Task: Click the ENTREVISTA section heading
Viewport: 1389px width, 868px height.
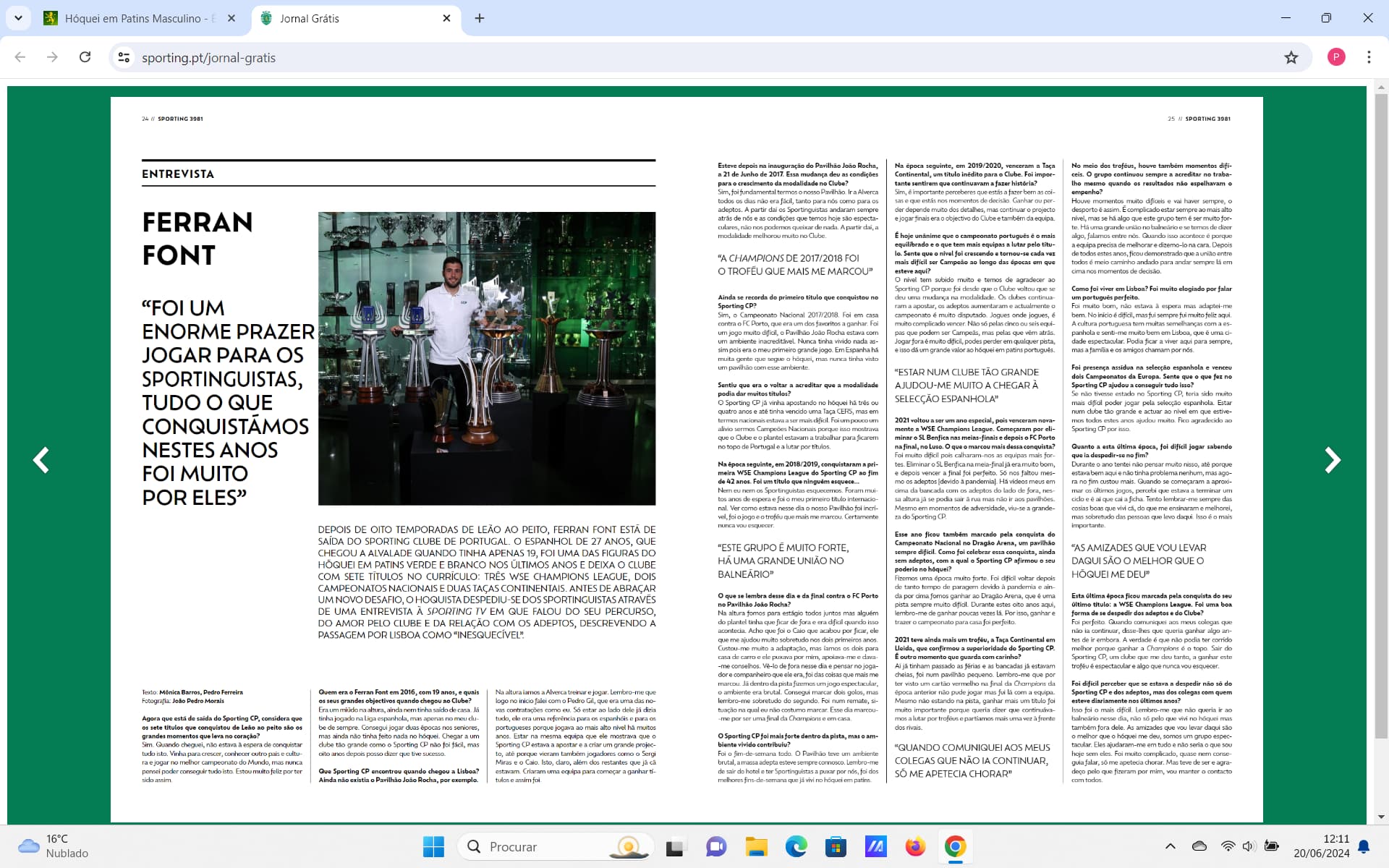Action: [x=178, y=174]
